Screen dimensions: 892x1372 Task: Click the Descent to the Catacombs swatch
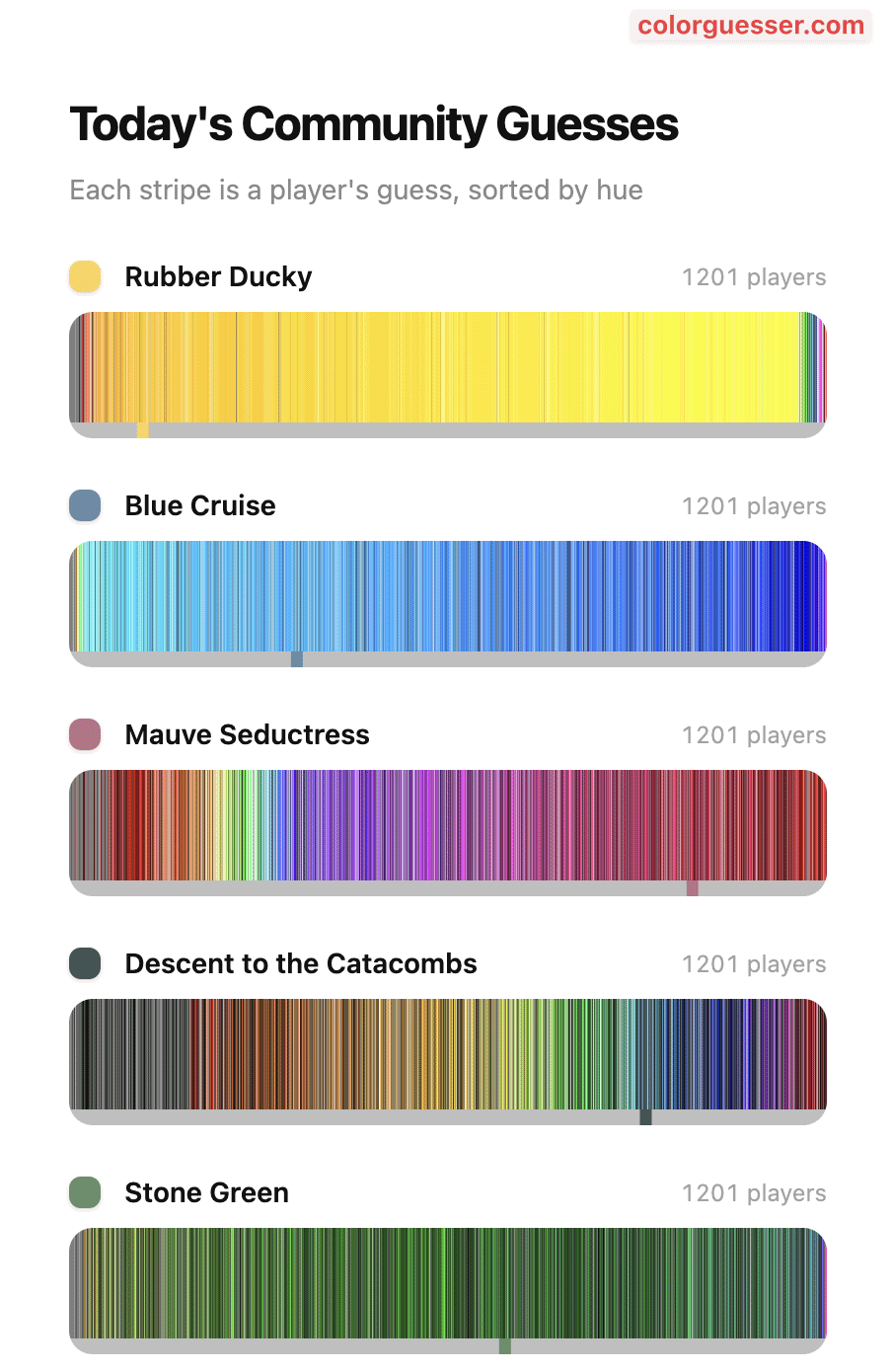(85, 963)
